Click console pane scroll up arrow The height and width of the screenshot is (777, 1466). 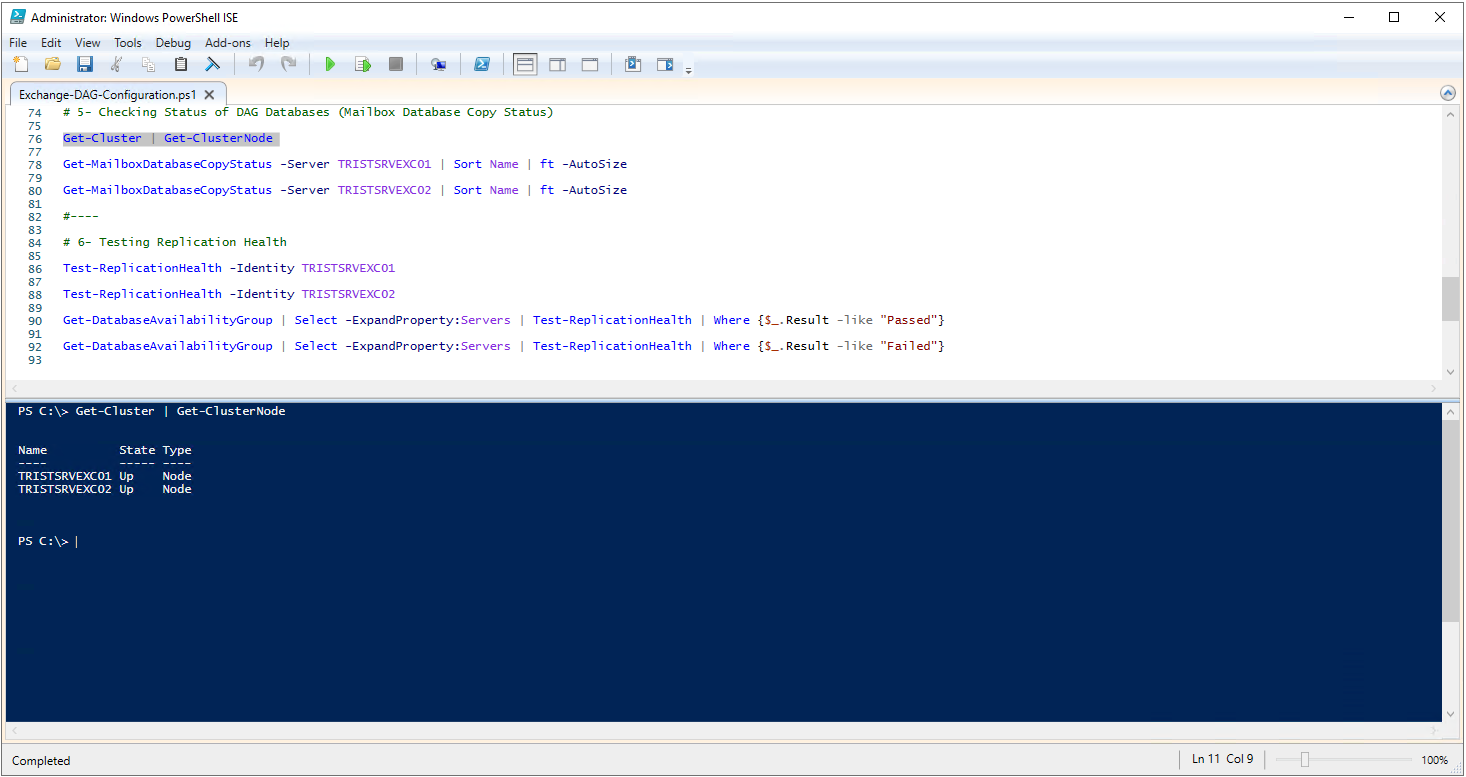1450,411
